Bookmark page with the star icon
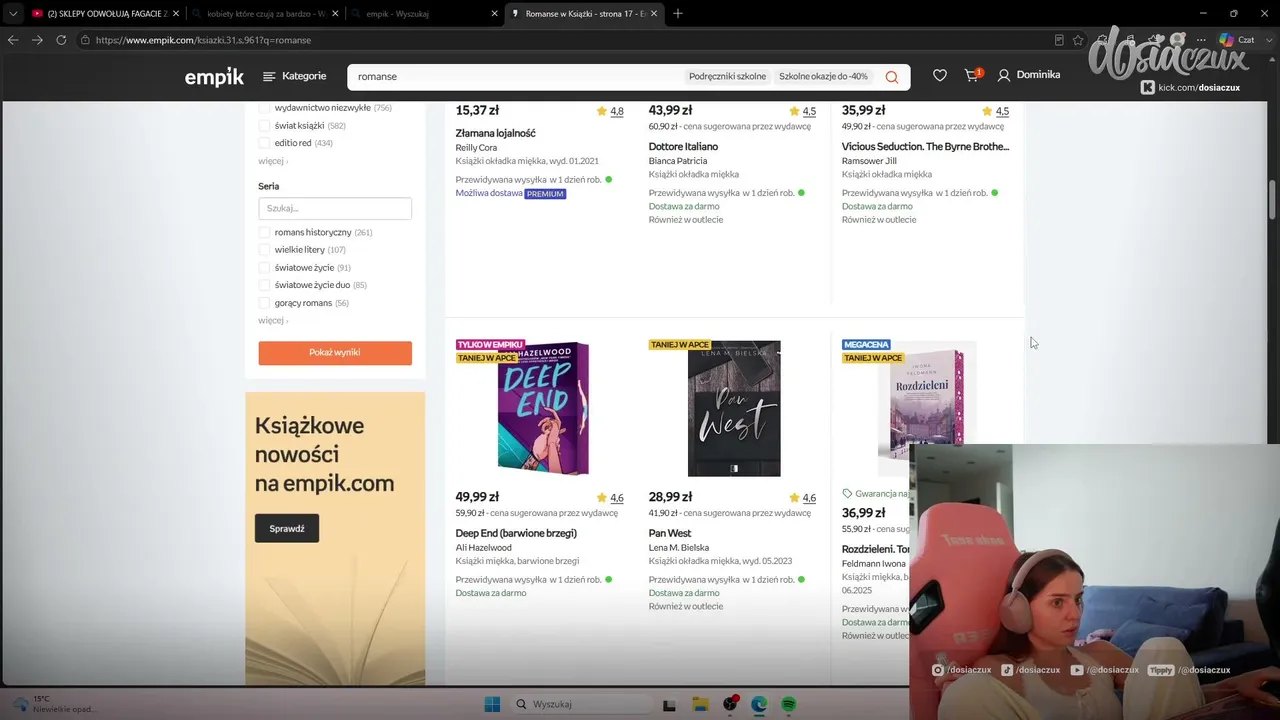Screen dimensions: 1280x720 (x=1078, y=40)
